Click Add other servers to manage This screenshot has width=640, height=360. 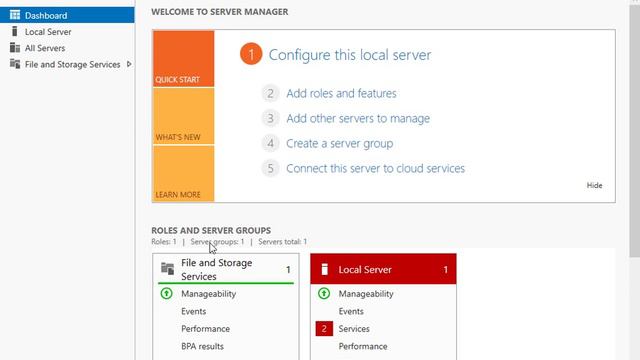[358, 118]
